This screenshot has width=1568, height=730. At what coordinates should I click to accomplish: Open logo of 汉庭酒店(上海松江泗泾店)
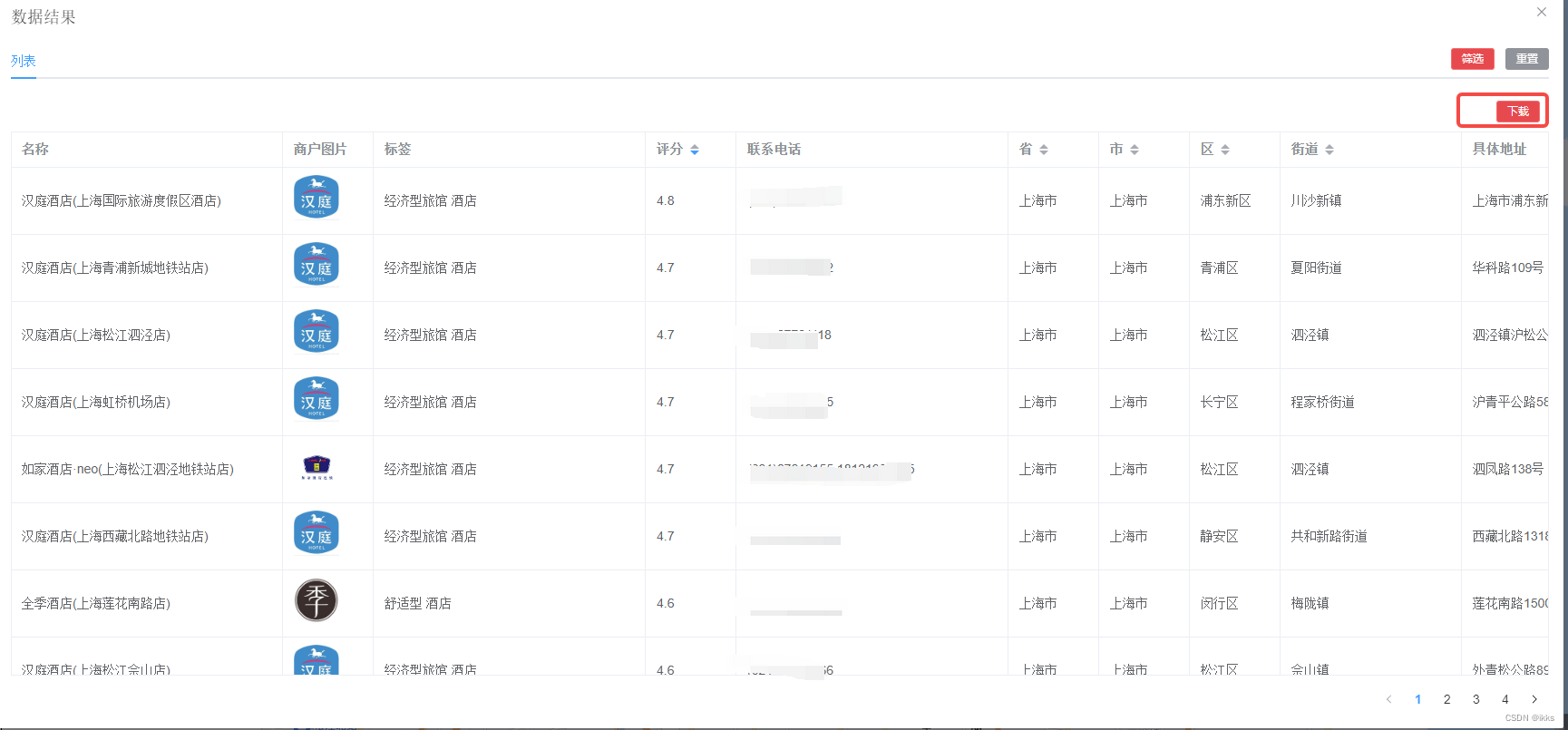point(317,332)
